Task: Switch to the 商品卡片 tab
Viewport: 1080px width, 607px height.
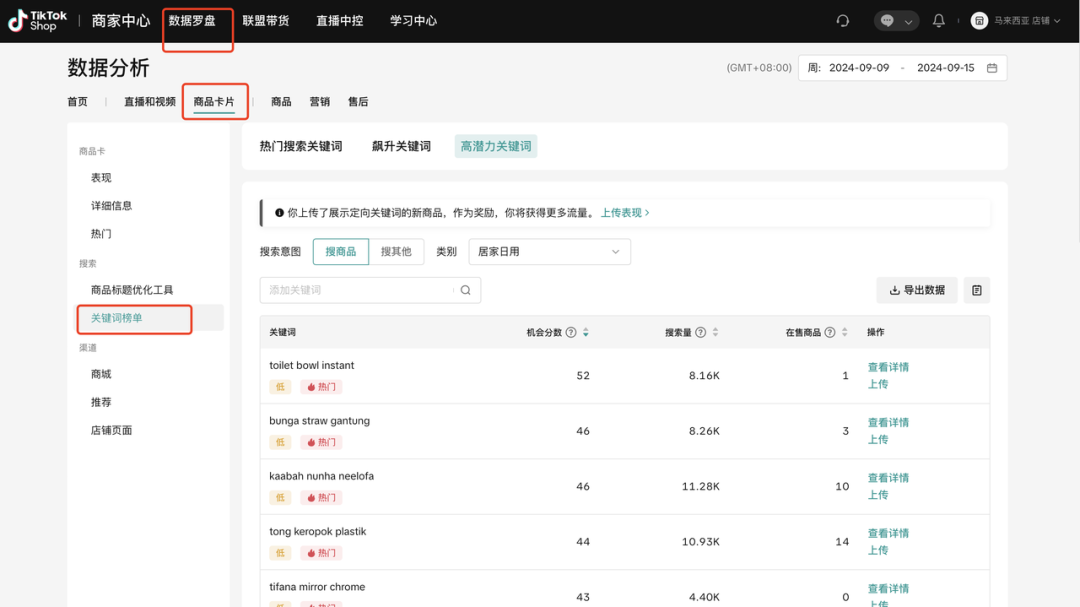Action: pyautogui.click(x=214, y=101)
